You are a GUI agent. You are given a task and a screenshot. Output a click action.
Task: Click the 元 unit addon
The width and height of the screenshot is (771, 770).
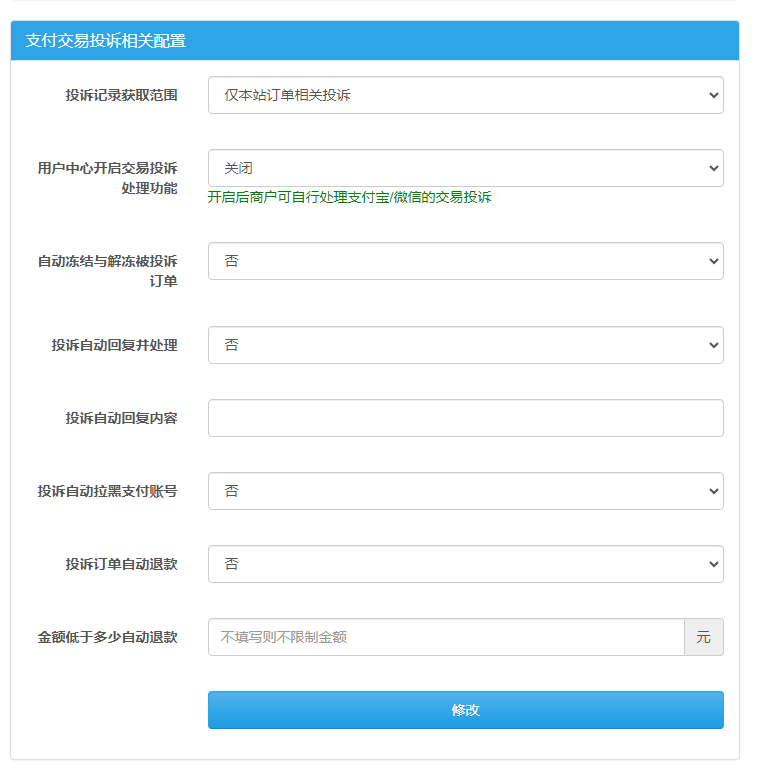[703, 637]
